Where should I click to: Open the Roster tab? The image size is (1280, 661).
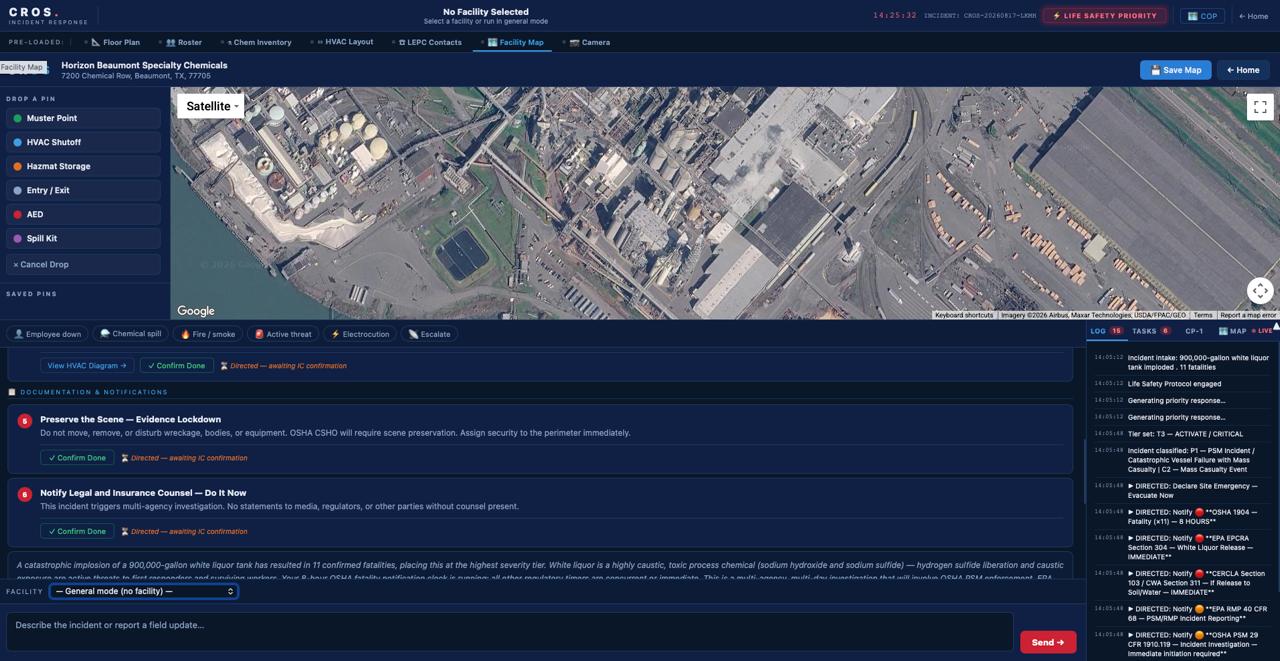click(183, 42)
